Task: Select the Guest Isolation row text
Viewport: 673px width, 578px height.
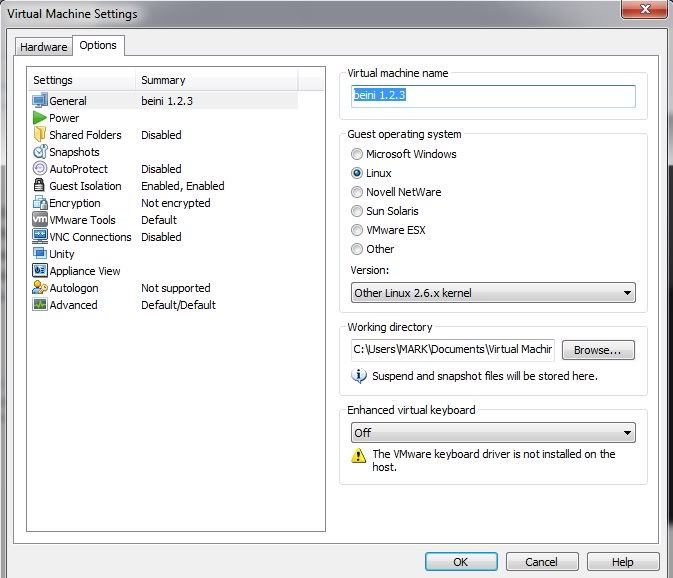Action: click(x=85, y=186)
